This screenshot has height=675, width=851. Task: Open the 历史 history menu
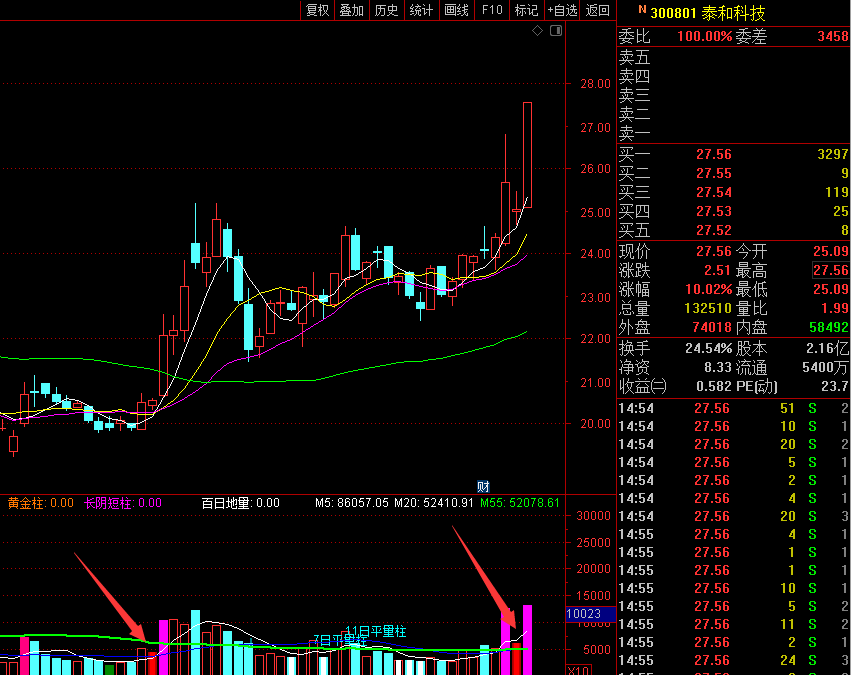[386, 10]
